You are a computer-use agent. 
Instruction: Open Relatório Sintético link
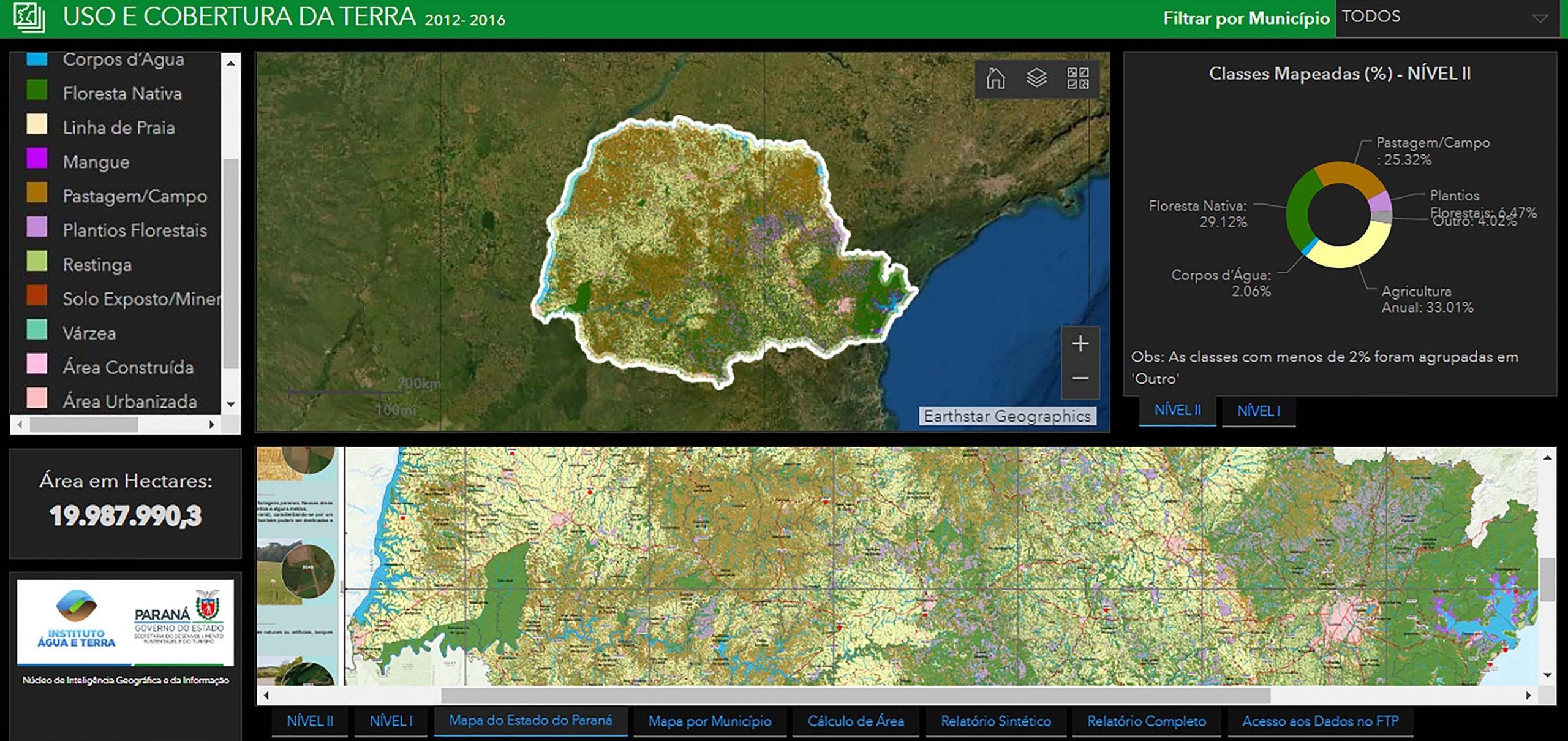point(996,721)
